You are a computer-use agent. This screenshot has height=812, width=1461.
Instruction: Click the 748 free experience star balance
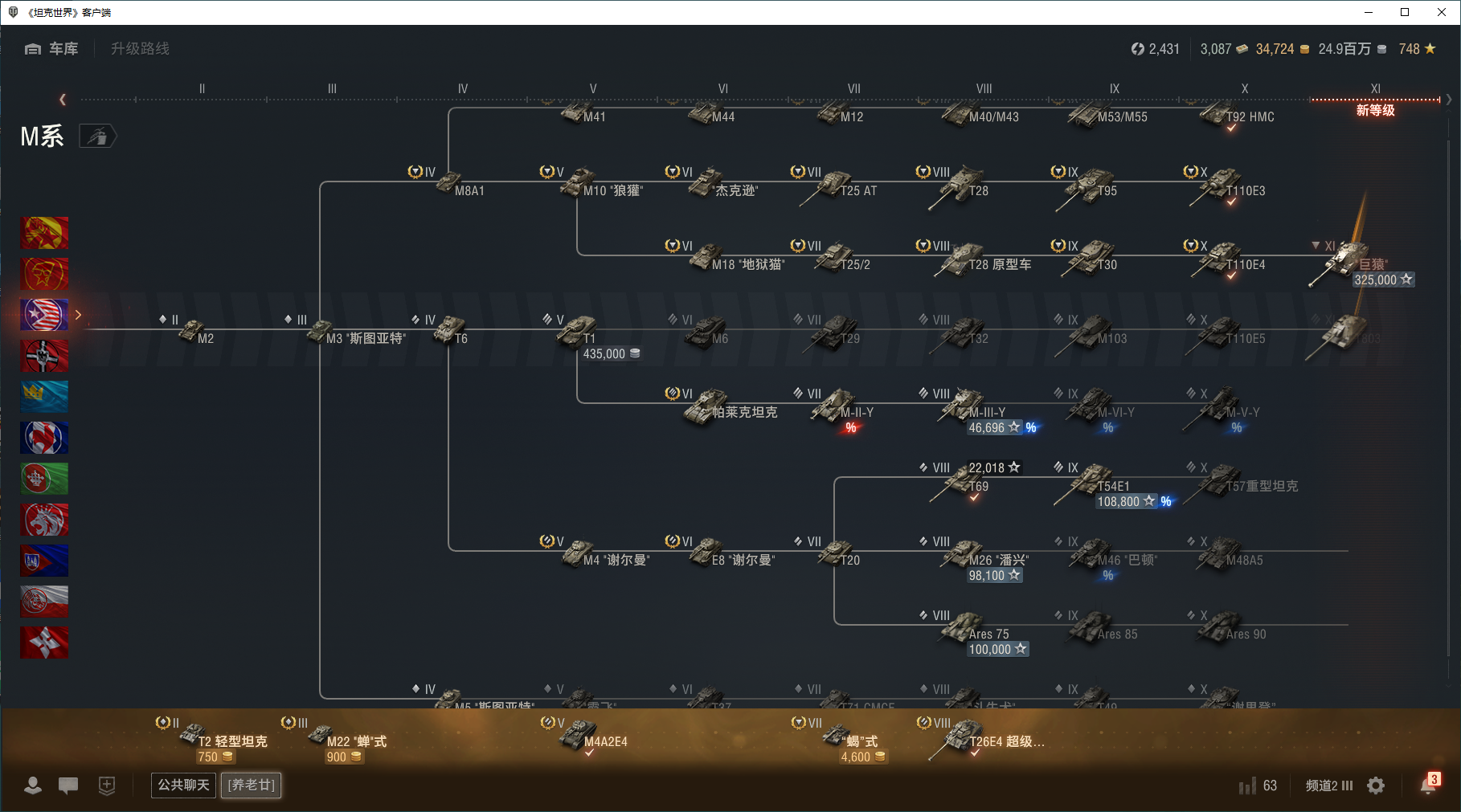pyautogui.click(x=1417, y=49)
